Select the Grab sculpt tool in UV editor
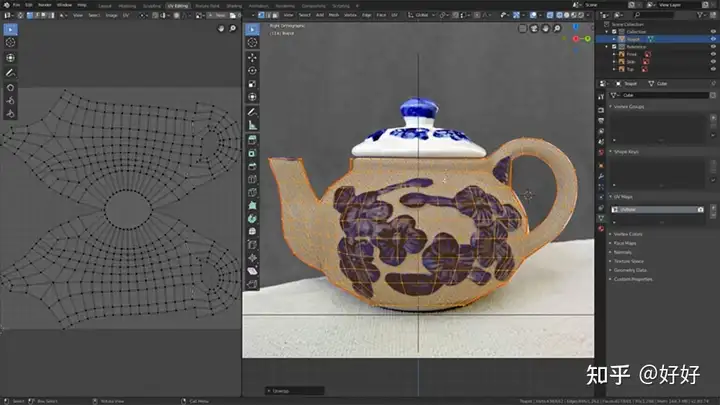This screenshot has width=720, height=405. (10, 88)
